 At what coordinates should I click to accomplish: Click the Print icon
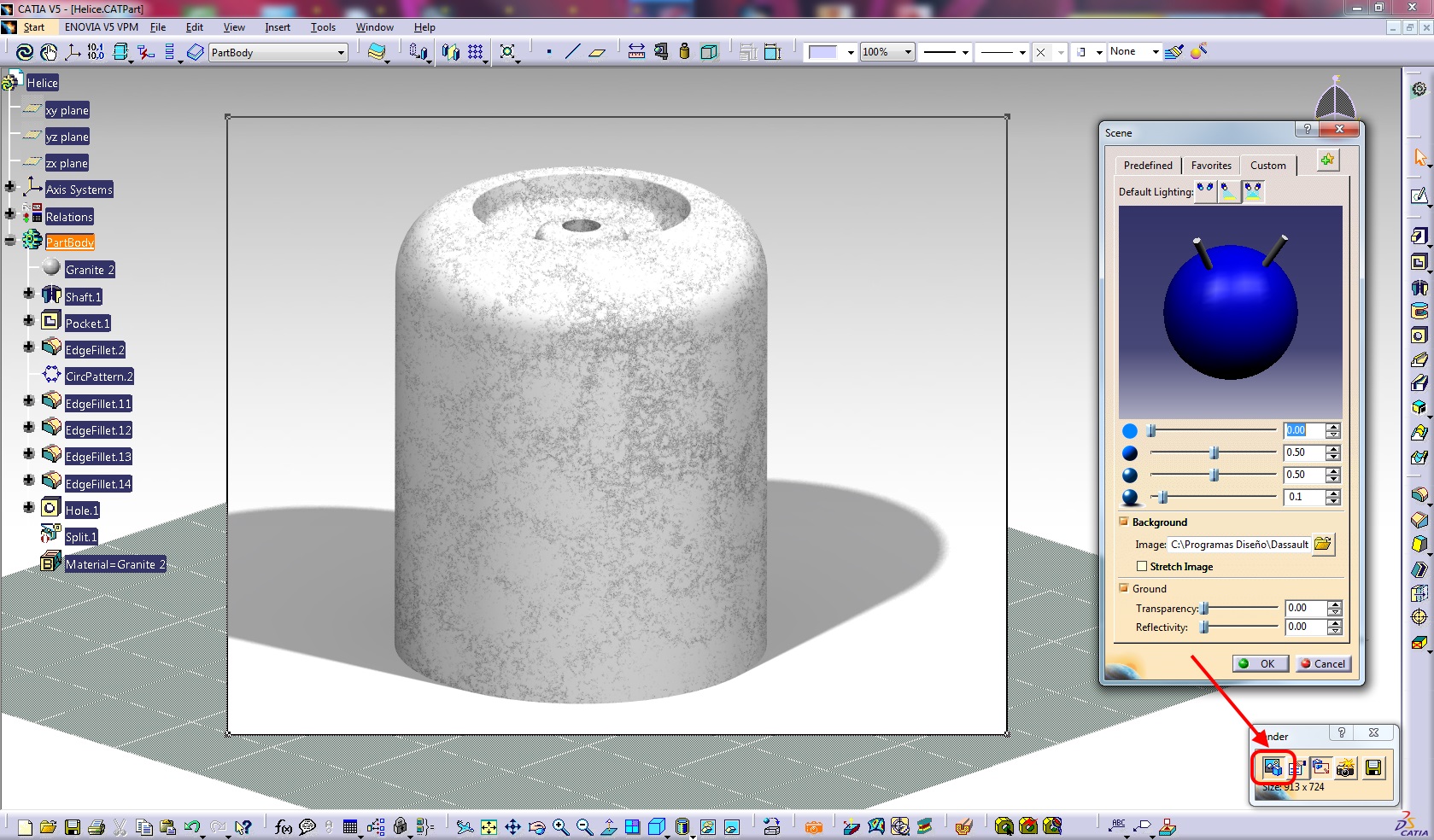coord(97,826)
